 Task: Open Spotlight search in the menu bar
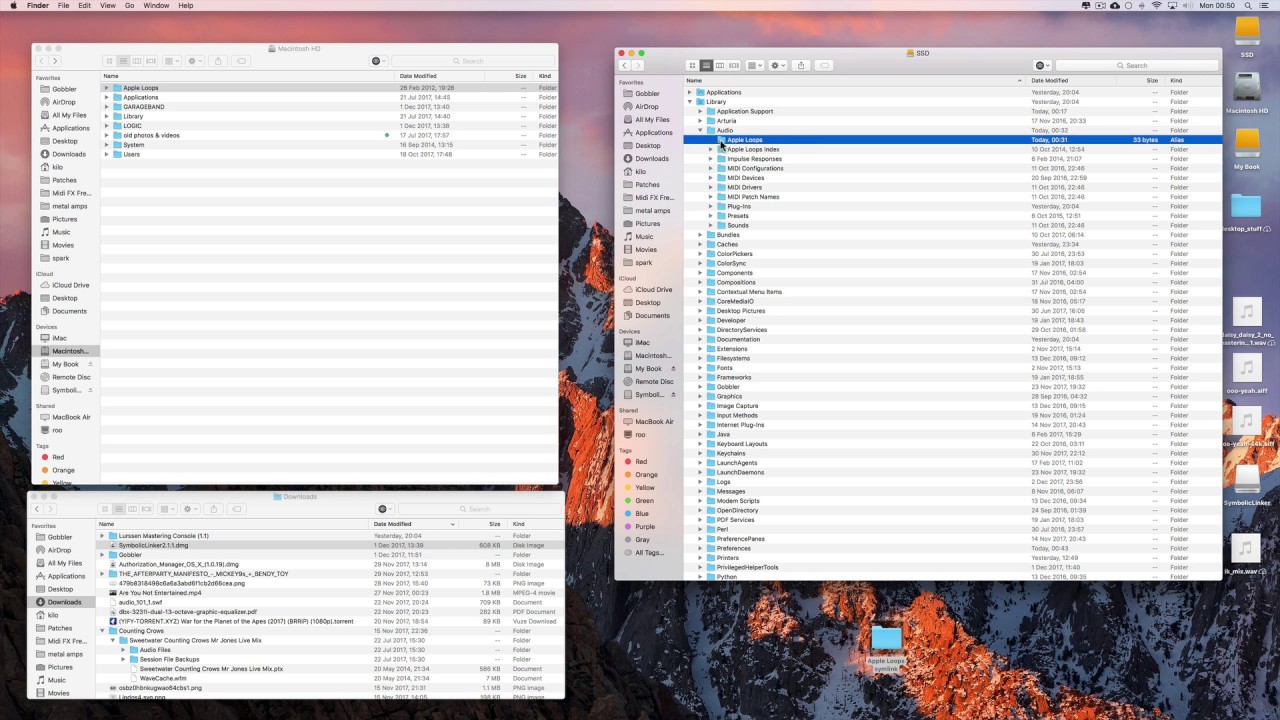pos(1247,6)
